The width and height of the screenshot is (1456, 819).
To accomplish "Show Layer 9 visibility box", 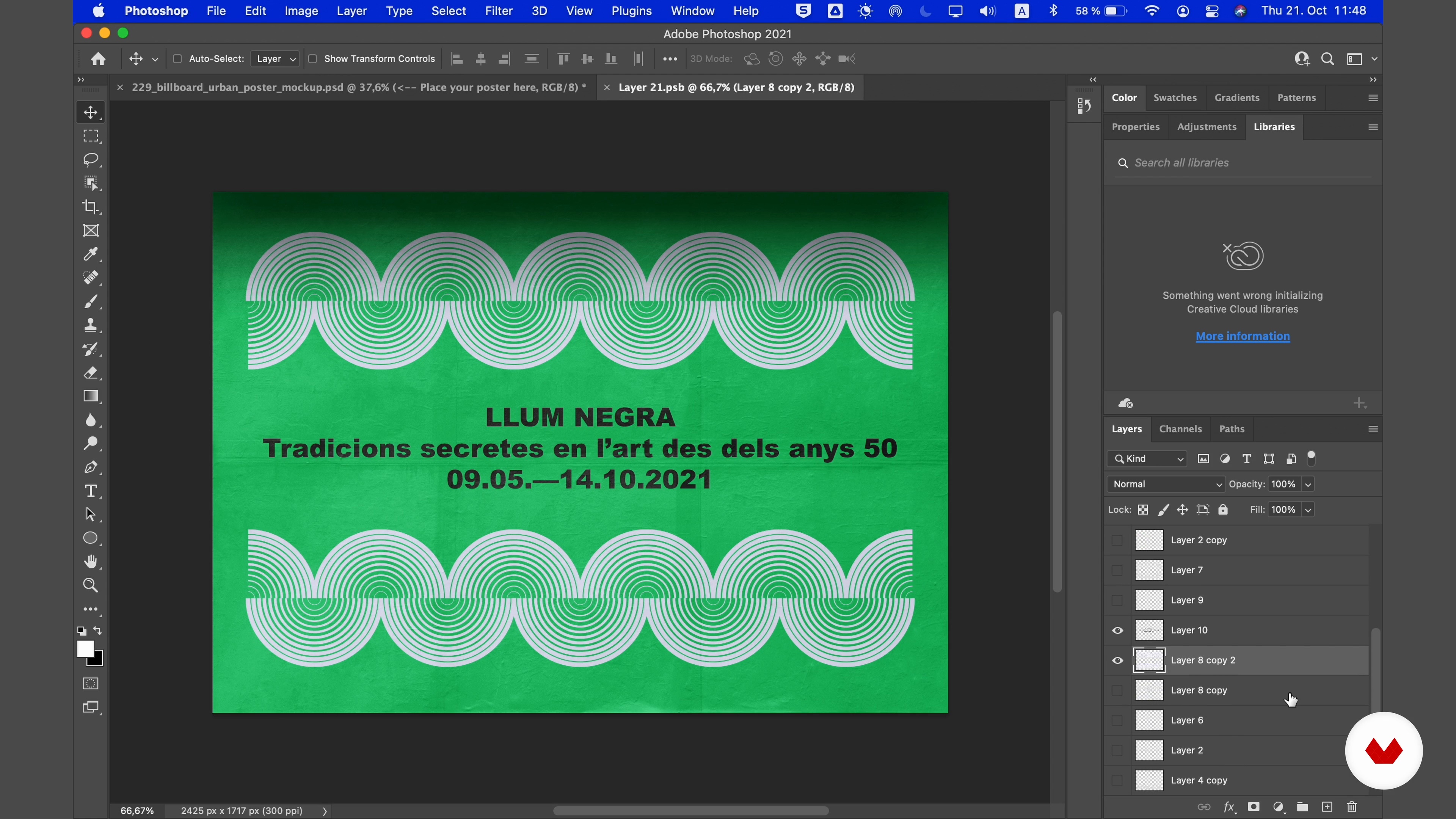I will pyautogui.click(x=1117, y=600).
